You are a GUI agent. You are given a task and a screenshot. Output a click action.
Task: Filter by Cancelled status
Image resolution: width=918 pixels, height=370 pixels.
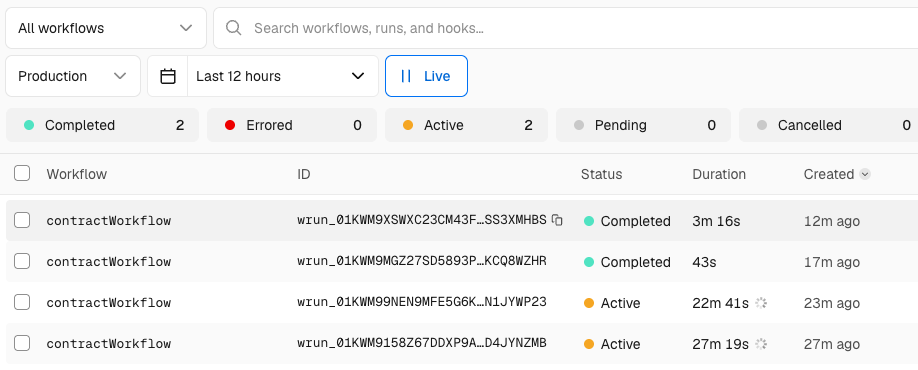pos(828,125)
